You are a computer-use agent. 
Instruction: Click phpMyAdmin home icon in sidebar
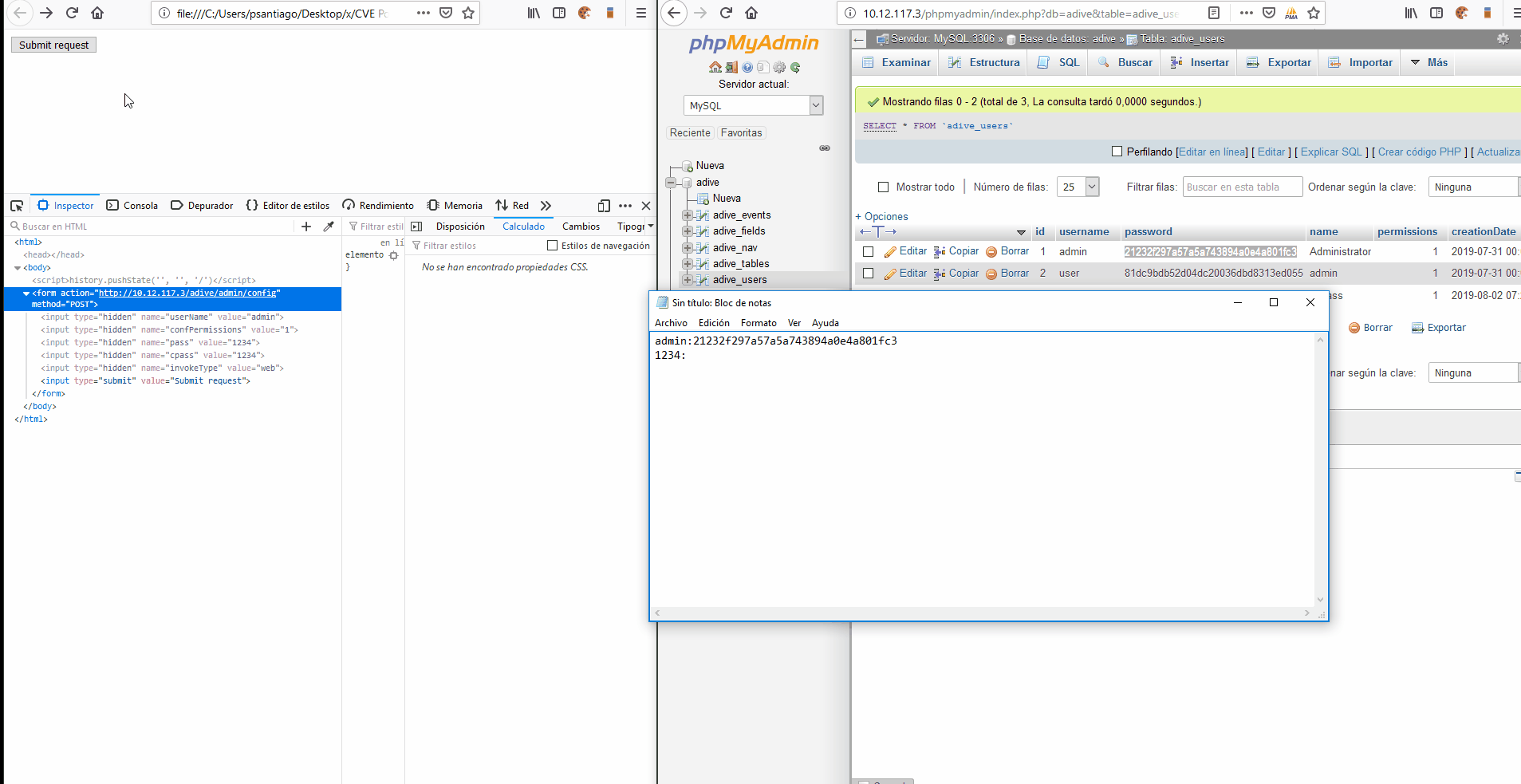coord(715,68)
